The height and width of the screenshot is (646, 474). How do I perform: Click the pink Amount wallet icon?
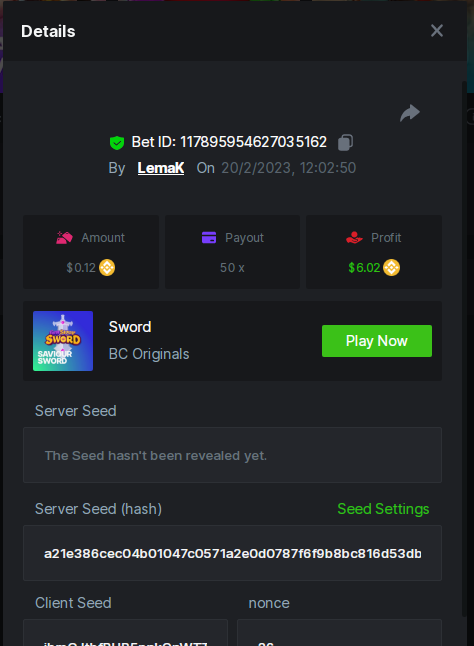point(65,238)
